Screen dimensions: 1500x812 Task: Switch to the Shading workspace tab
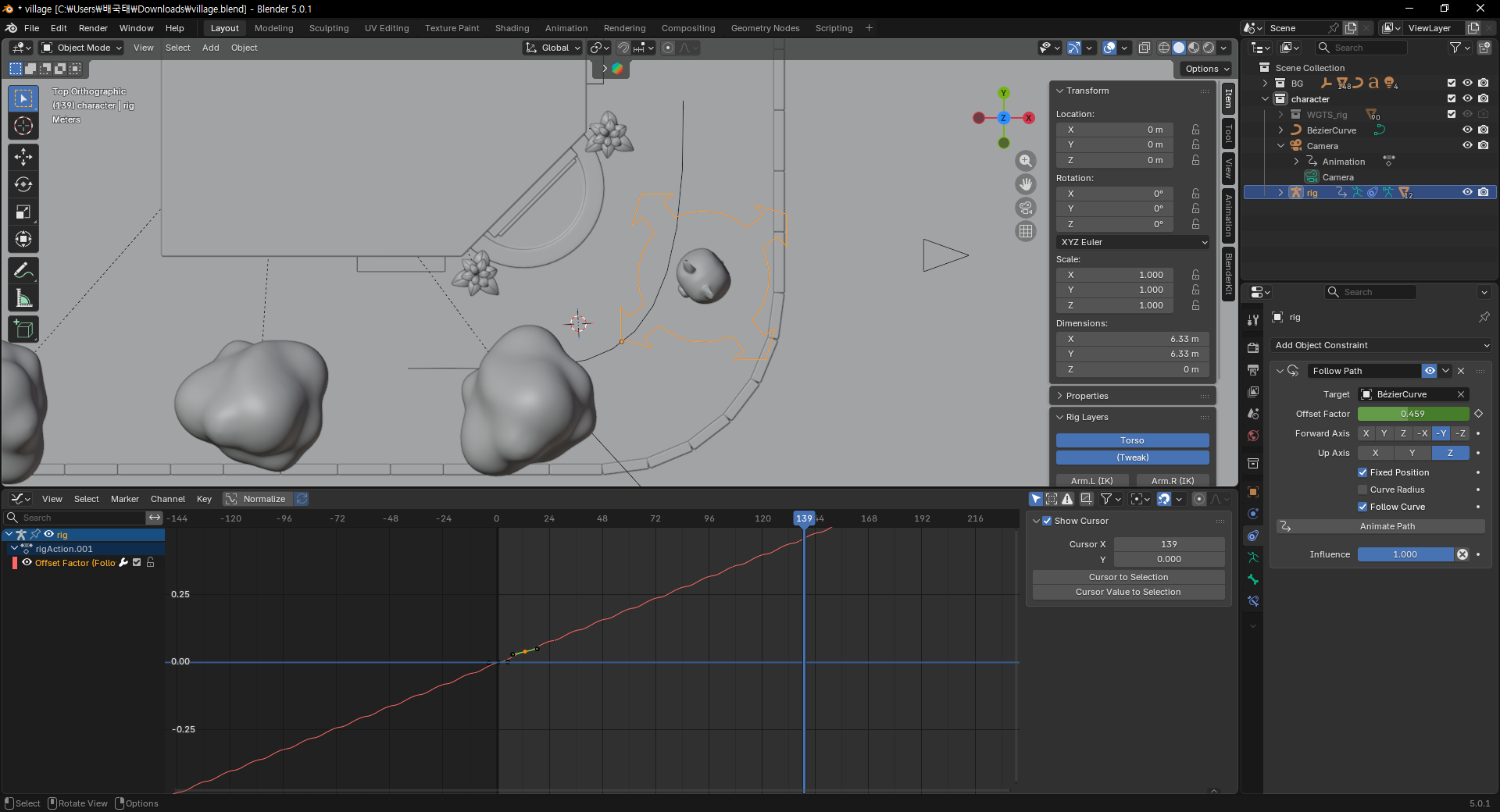tap(512, 28)
